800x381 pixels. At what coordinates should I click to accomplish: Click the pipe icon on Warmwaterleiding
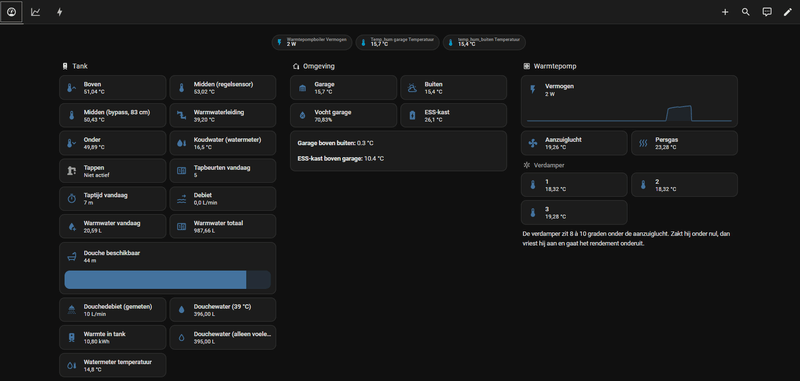(x=181, y=115)
